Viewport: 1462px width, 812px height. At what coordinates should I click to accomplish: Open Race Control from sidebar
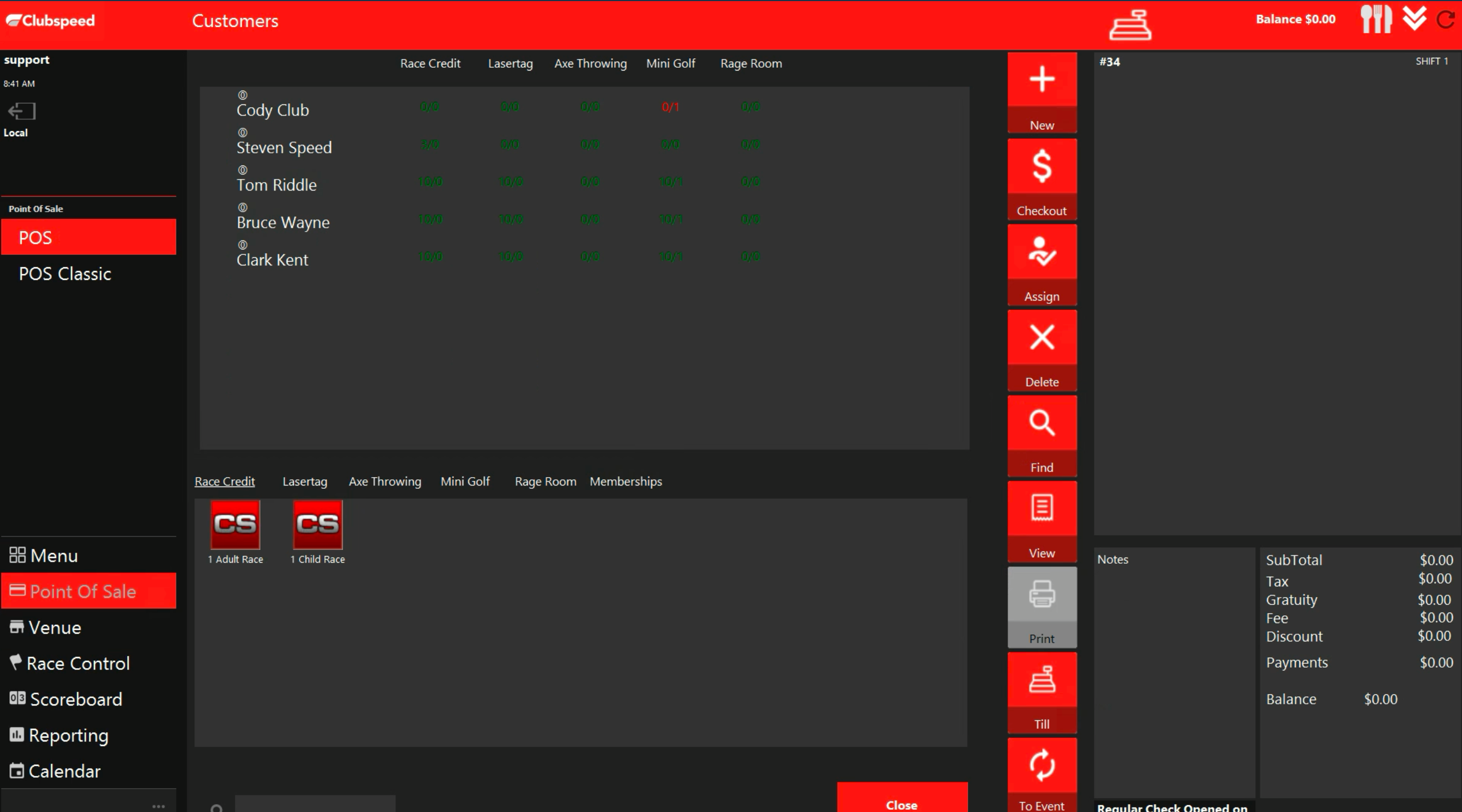click(x=78, y=663)
